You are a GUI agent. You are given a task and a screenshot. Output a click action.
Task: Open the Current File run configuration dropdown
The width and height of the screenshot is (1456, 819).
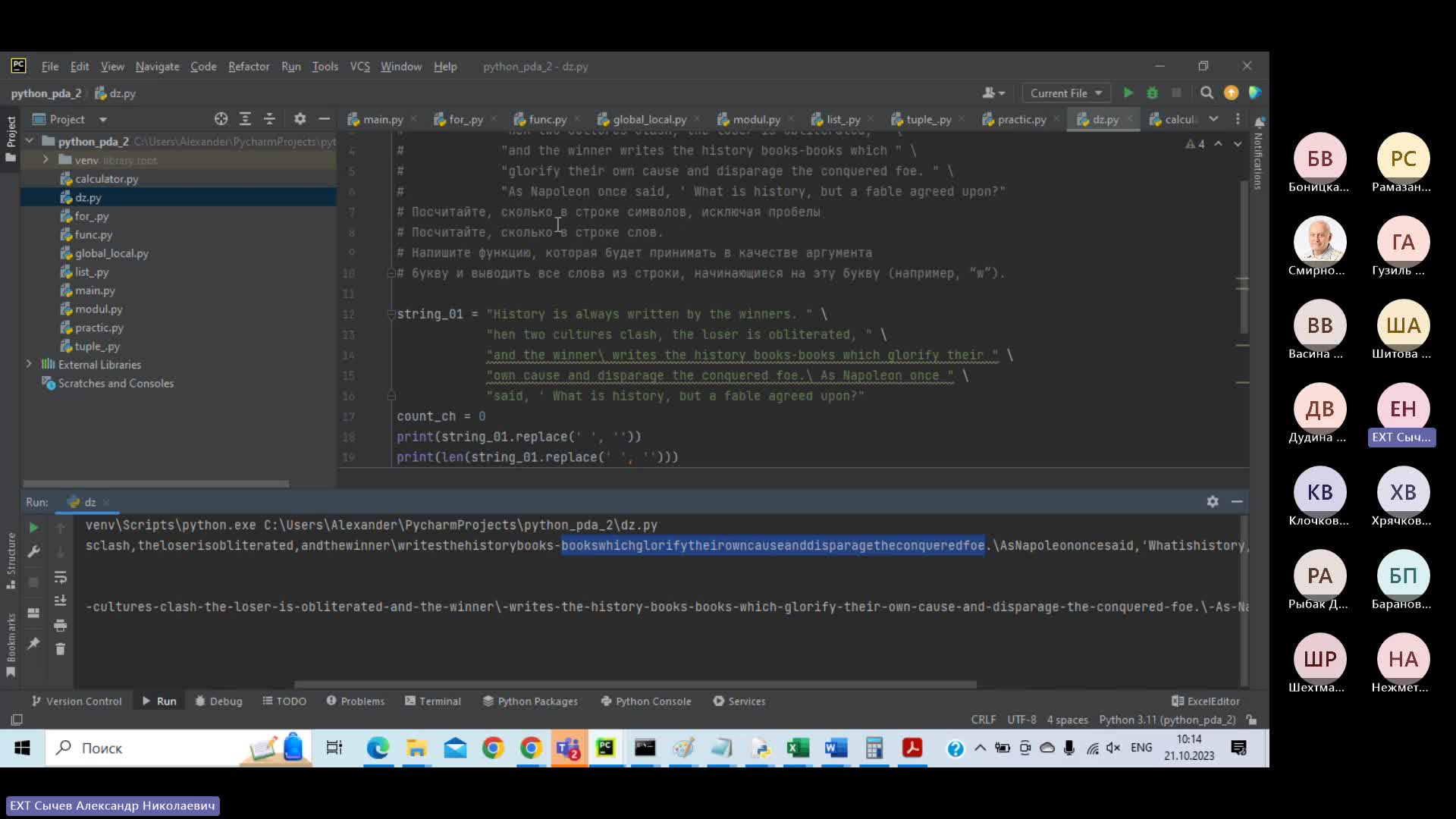click(1065, 93)
